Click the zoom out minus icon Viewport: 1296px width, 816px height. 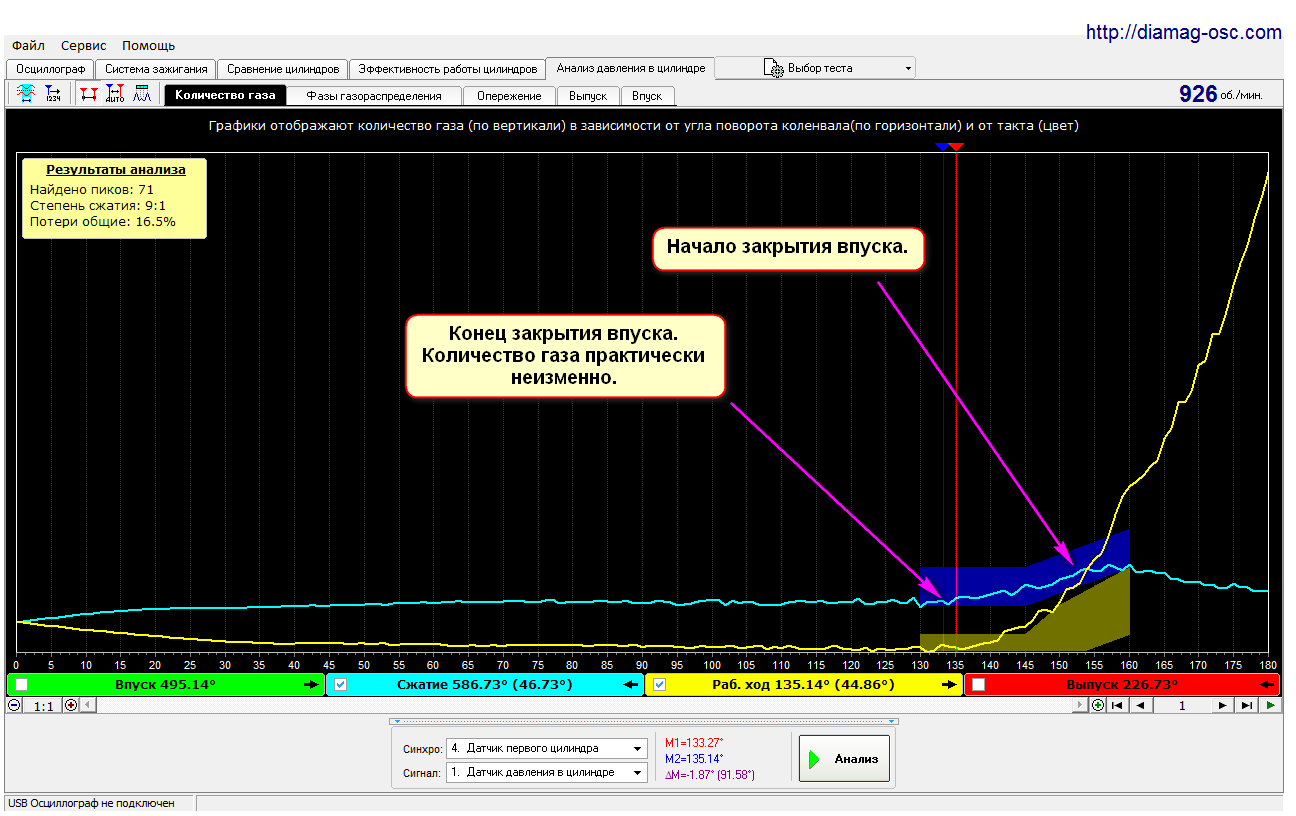(x=14, y=705)
